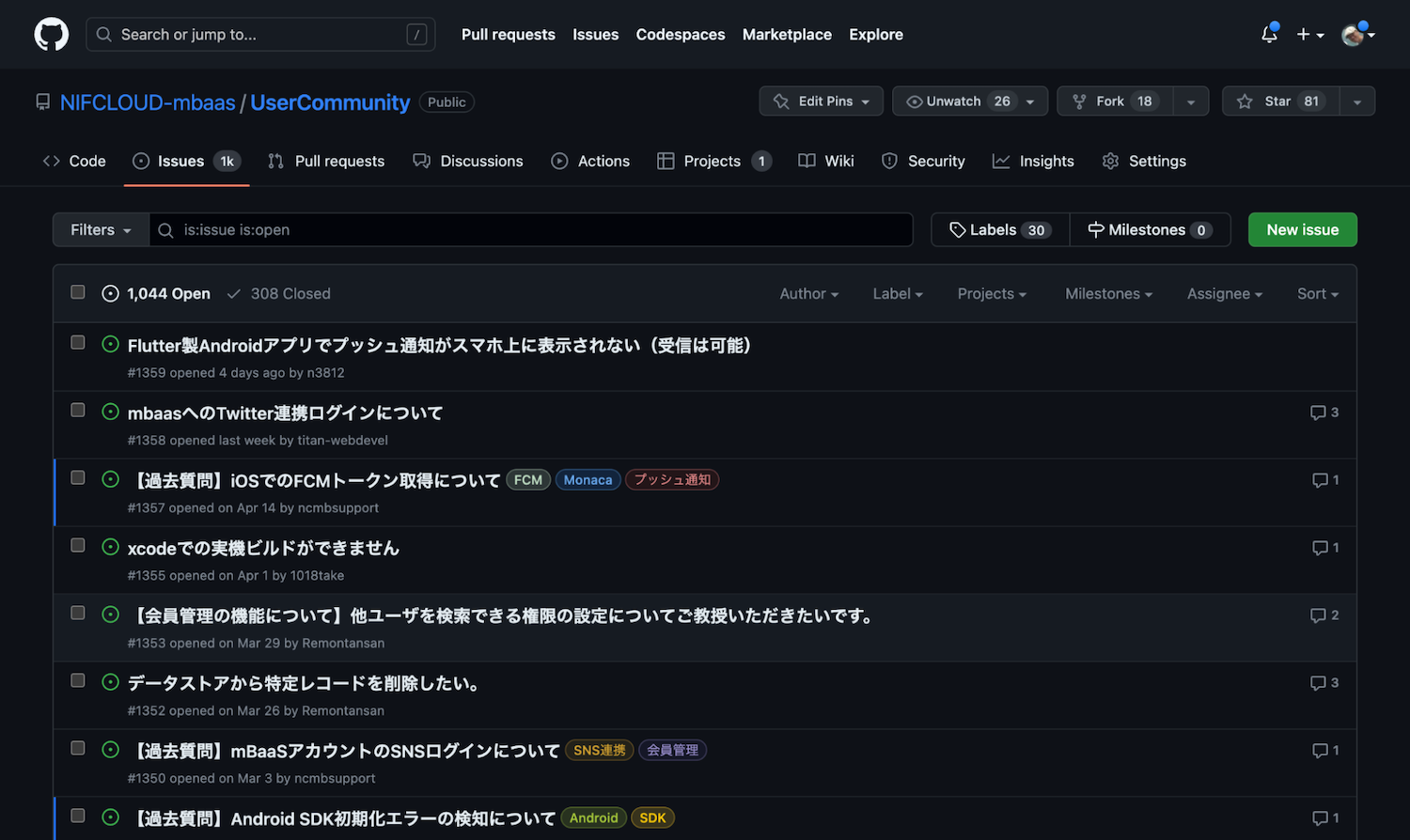1410x840 pixels.
Task: Open notifications bell icon
Action: 1269,34
